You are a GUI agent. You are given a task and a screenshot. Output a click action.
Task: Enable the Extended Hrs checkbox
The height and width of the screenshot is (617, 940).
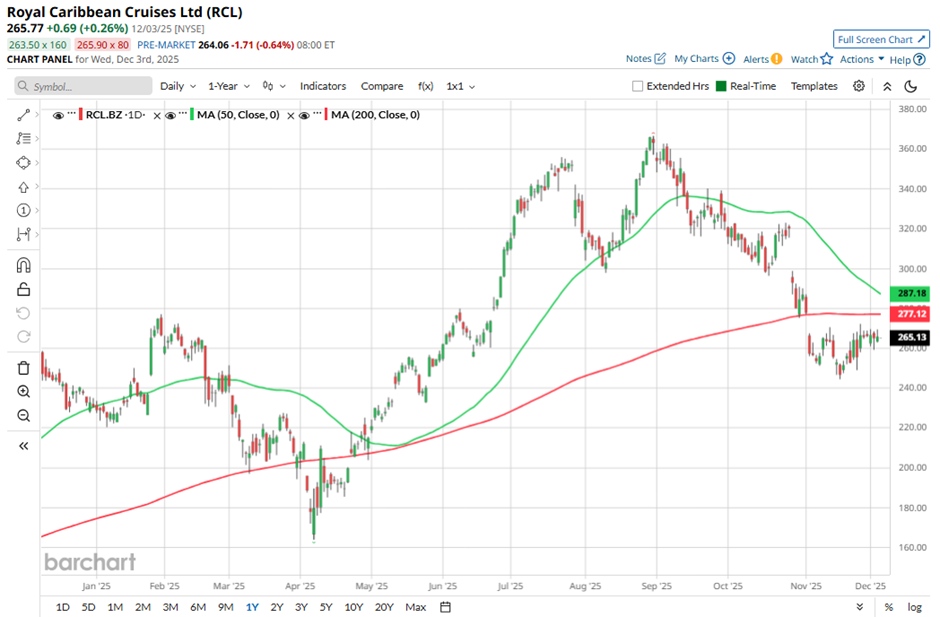(x=638, y=86)
